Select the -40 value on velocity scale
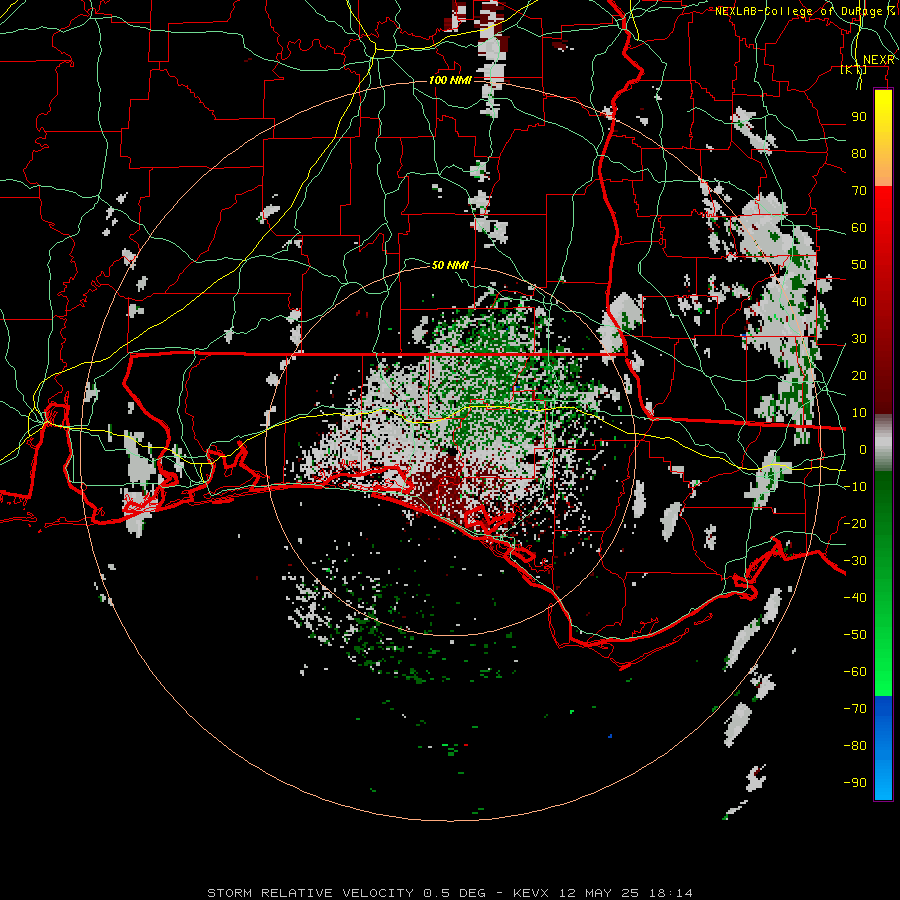This screenshot has height=900, width=900. pos(855,598)
